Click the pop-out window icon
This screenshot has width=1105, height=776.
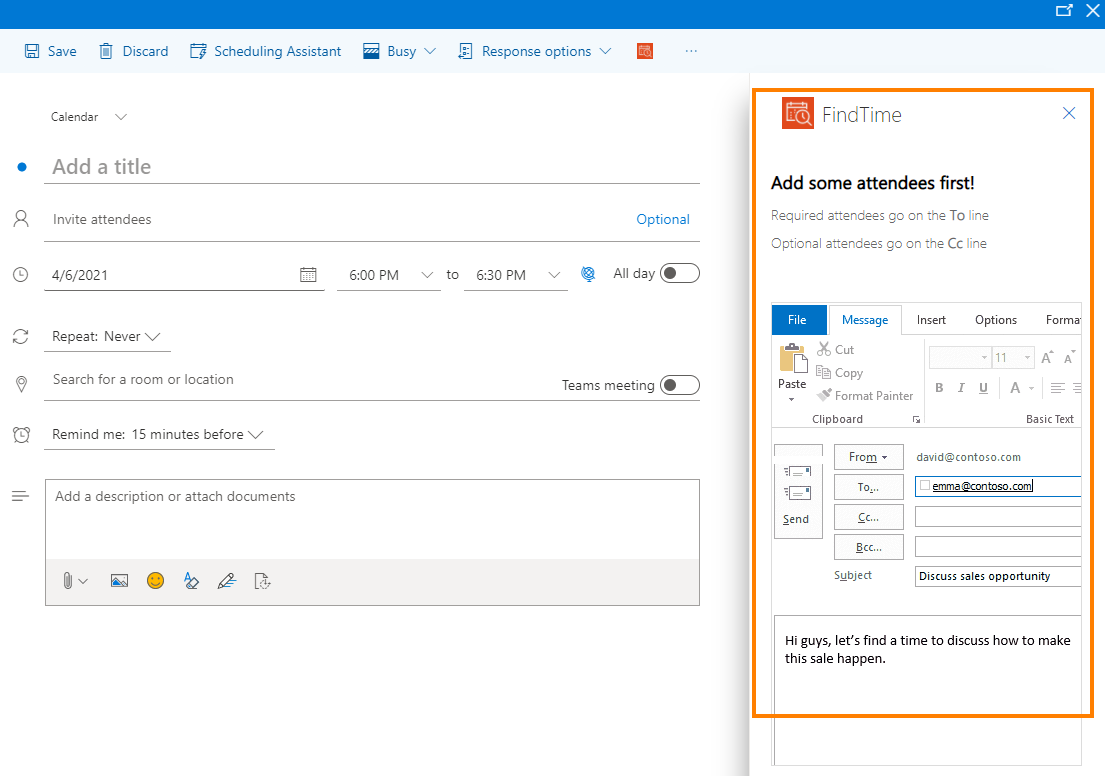[x=1064, y=11]
